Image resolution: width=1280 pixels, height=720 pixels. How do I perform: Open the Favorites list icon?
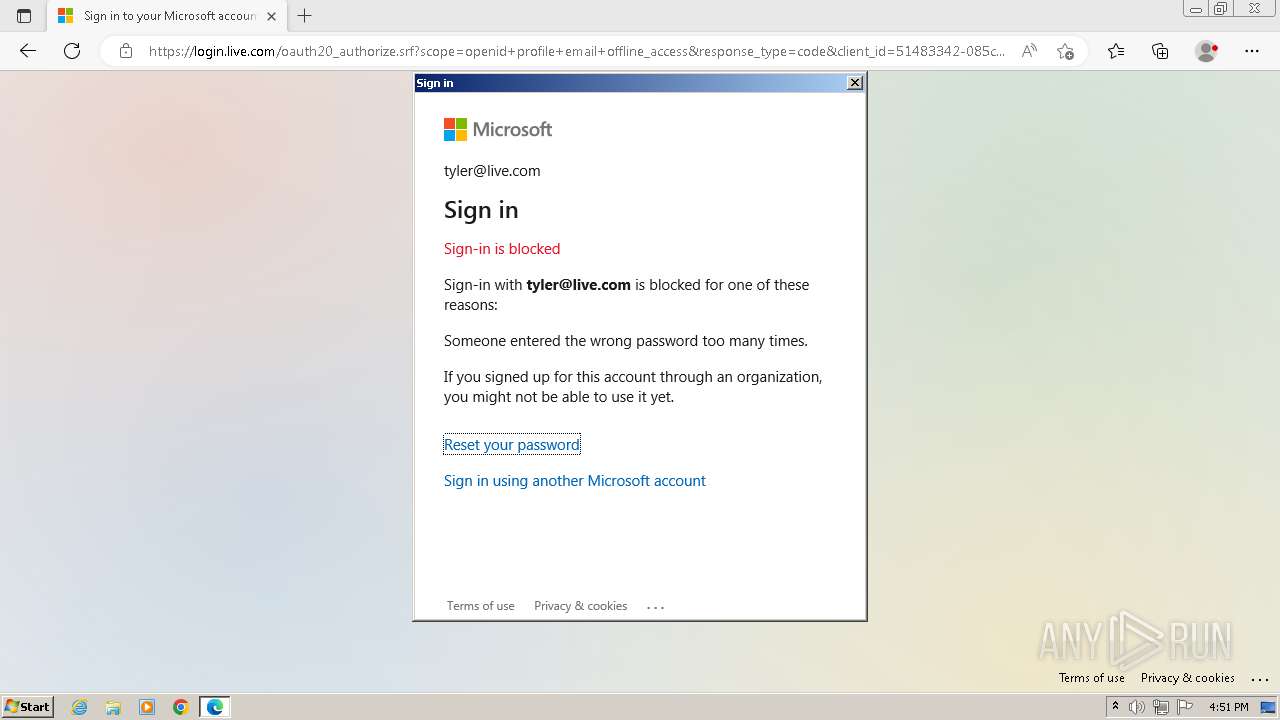click(1116, 51)
